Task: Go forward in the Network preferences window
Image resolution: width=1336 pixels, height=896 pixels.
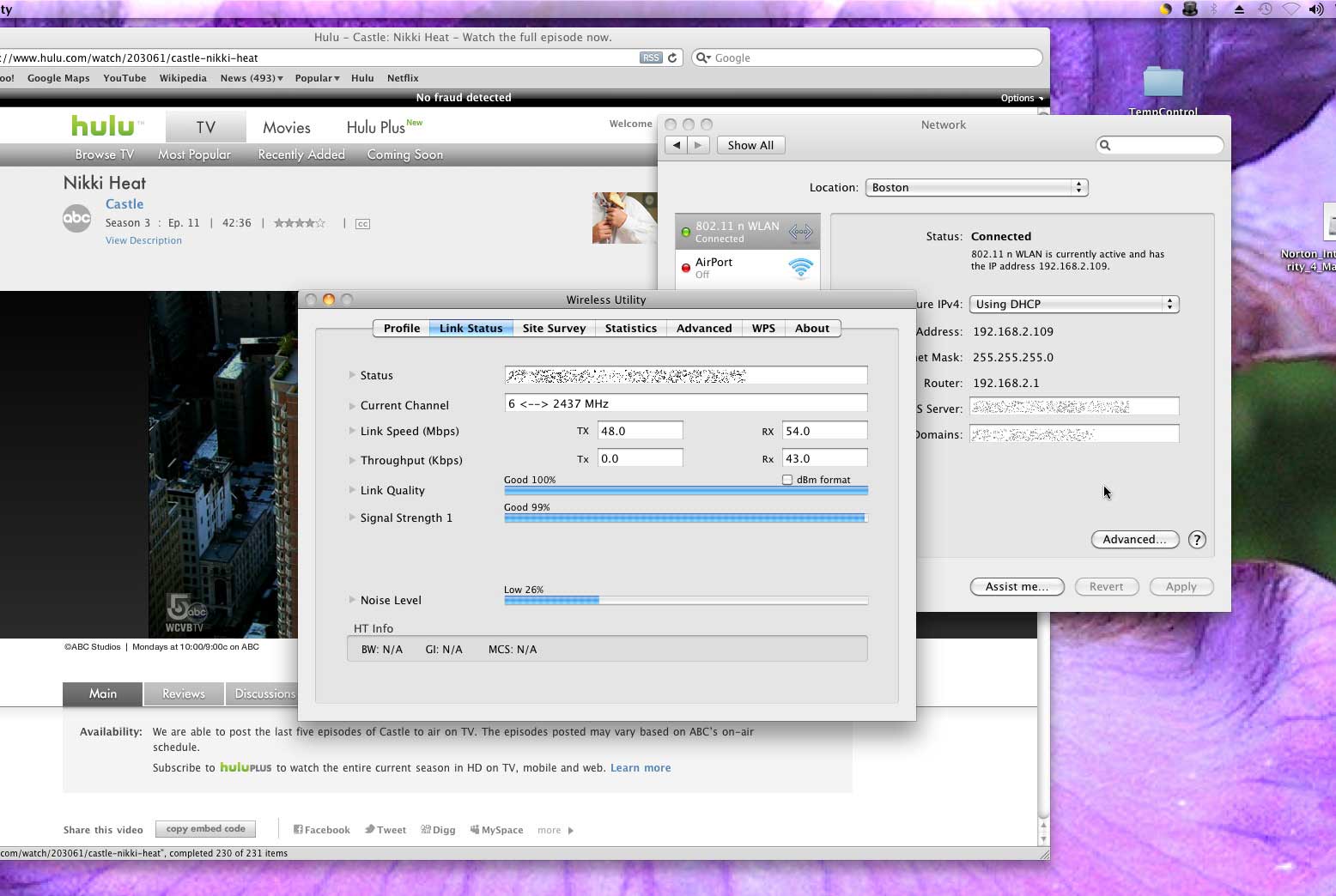Action: [x=698, y=145]
